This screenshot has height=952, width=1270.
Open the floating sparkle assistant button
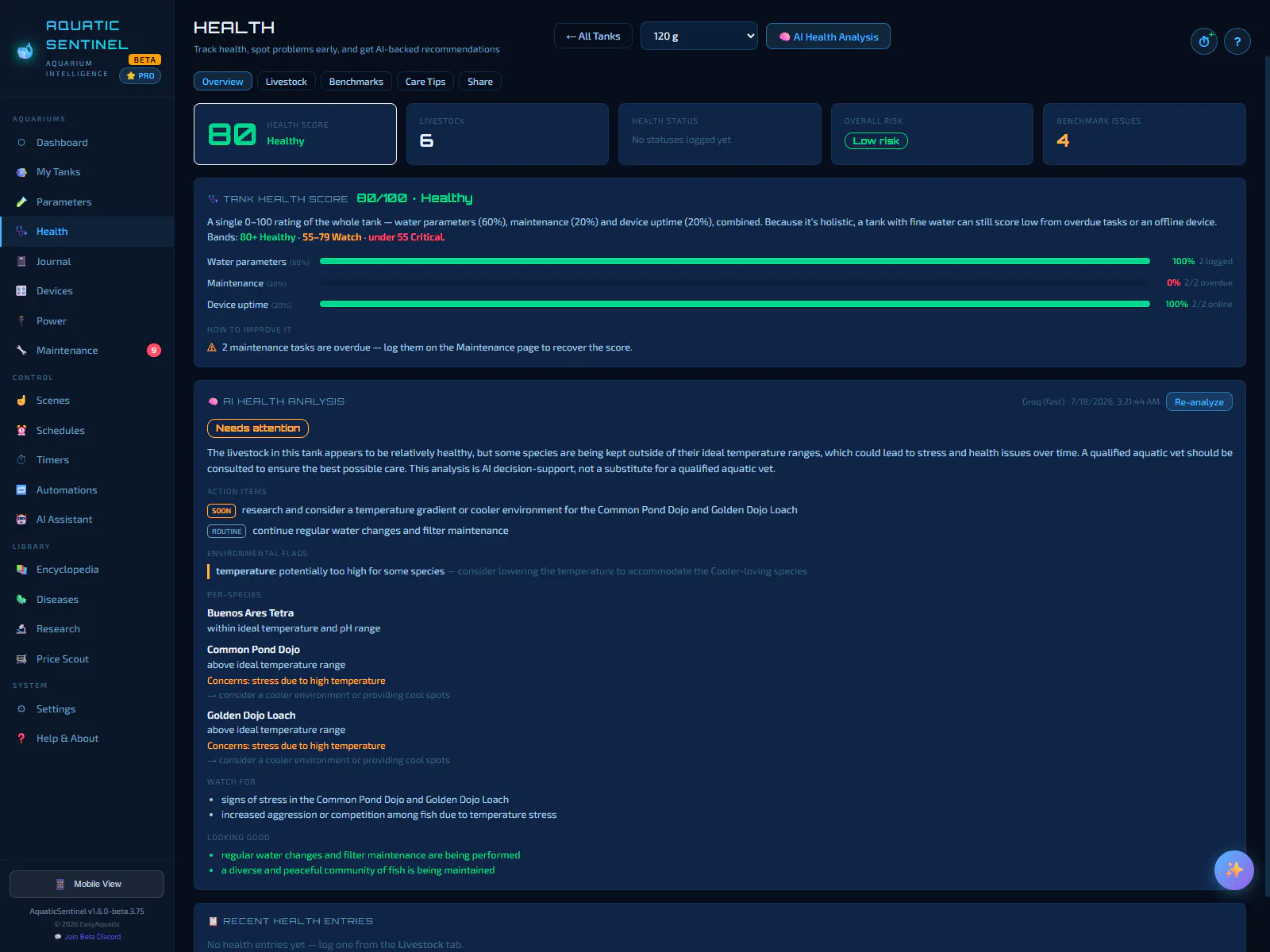tap(1234, 870)
